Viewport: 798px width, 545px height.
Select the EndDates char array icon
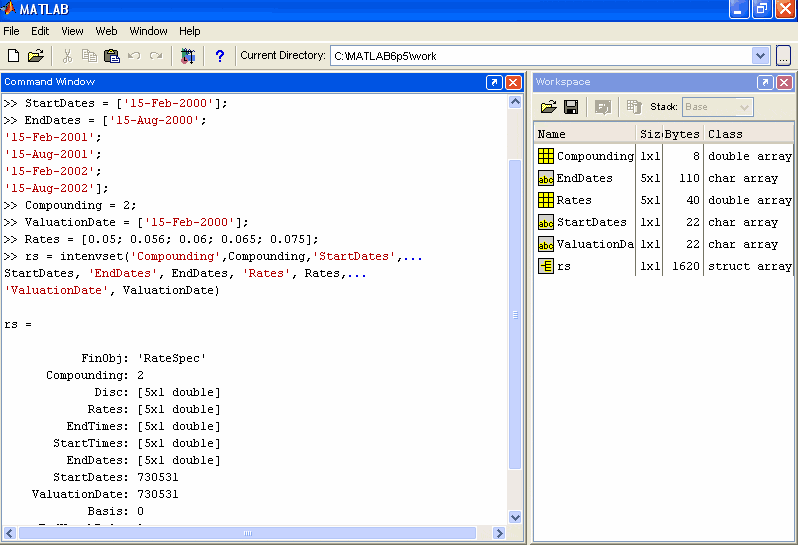pyautogui.click(x=546, y=178)
